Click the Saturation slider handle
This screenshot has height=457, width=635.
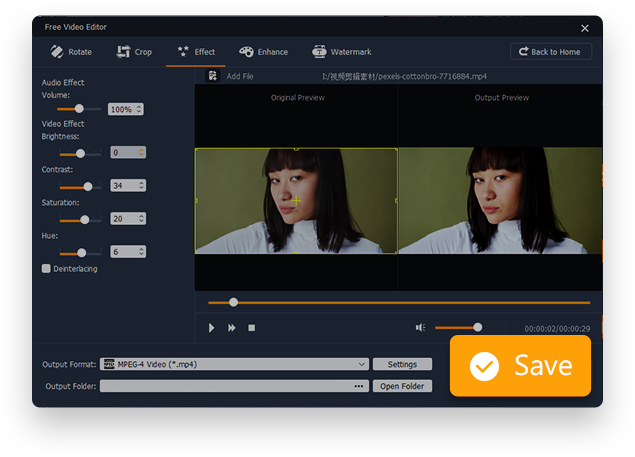pos(85,220)
